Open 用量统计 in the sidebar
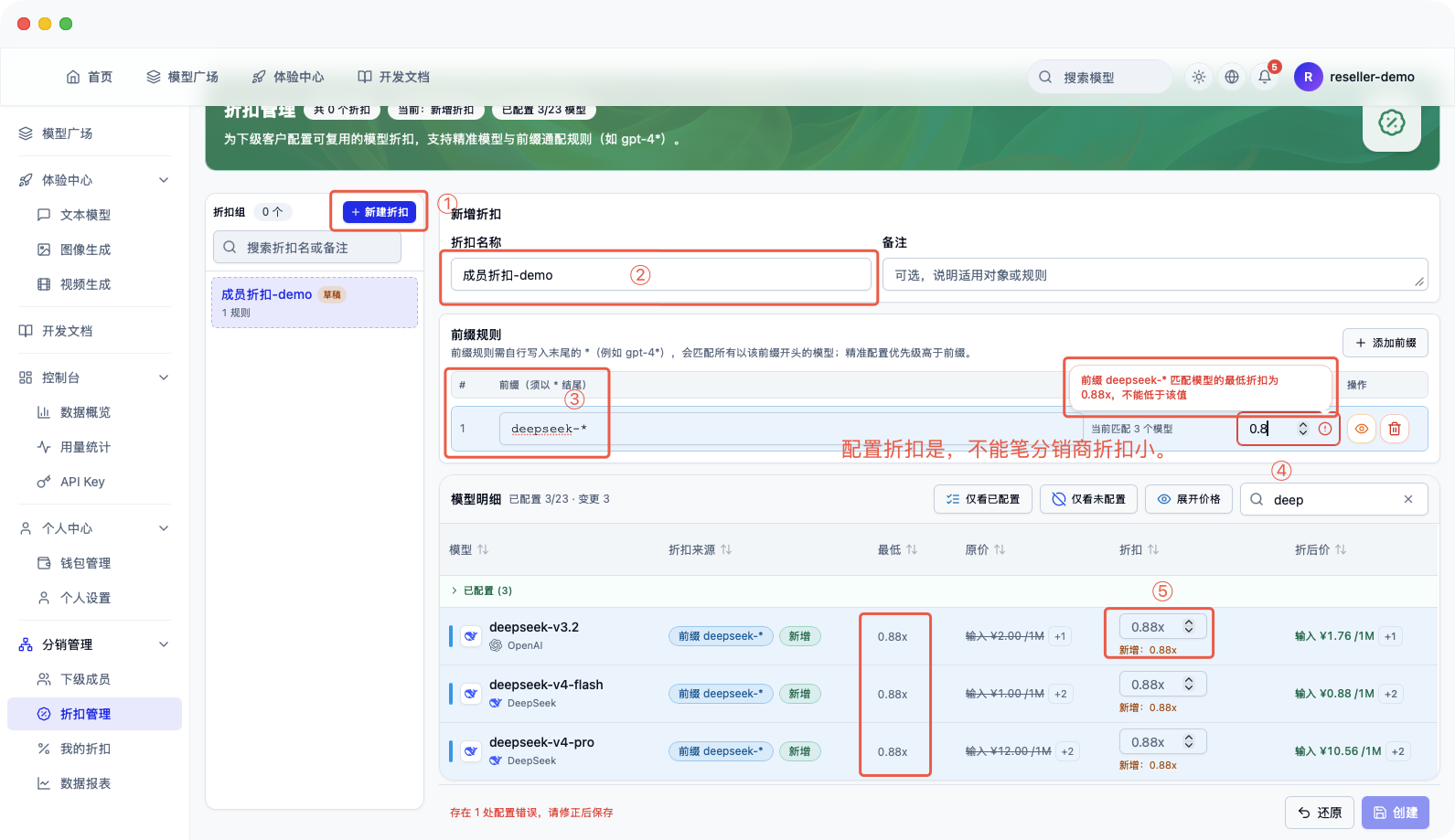Viewport: 1455px width, 840px height. pyautogui.click(x=95, y=447)
